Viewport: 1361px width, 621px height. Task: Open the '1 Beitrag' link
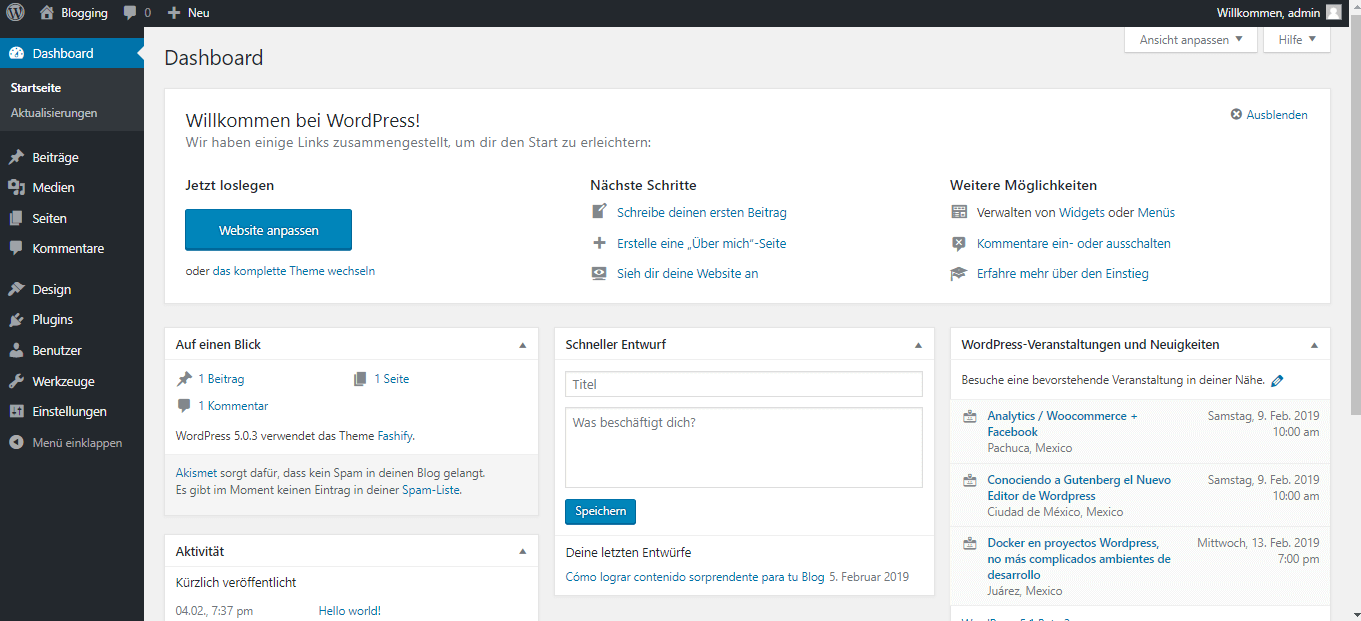(221, 379)
